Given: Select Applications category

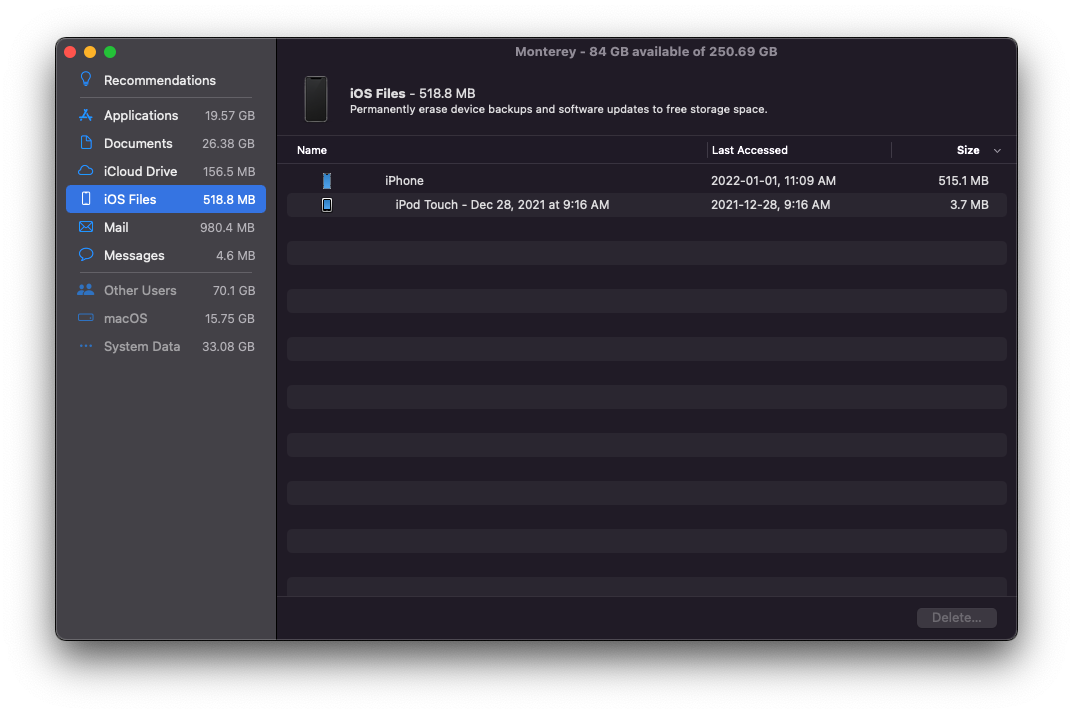Looking at the screenshot, I should coord(166,115).
